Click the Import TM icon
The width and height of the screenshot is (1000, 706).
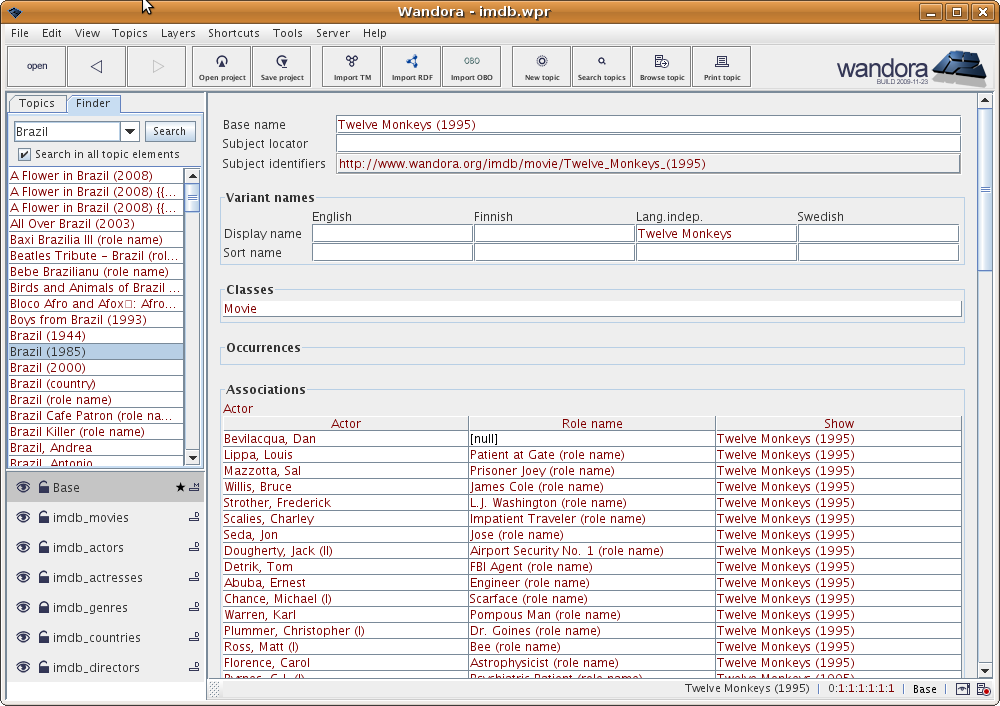351,66
